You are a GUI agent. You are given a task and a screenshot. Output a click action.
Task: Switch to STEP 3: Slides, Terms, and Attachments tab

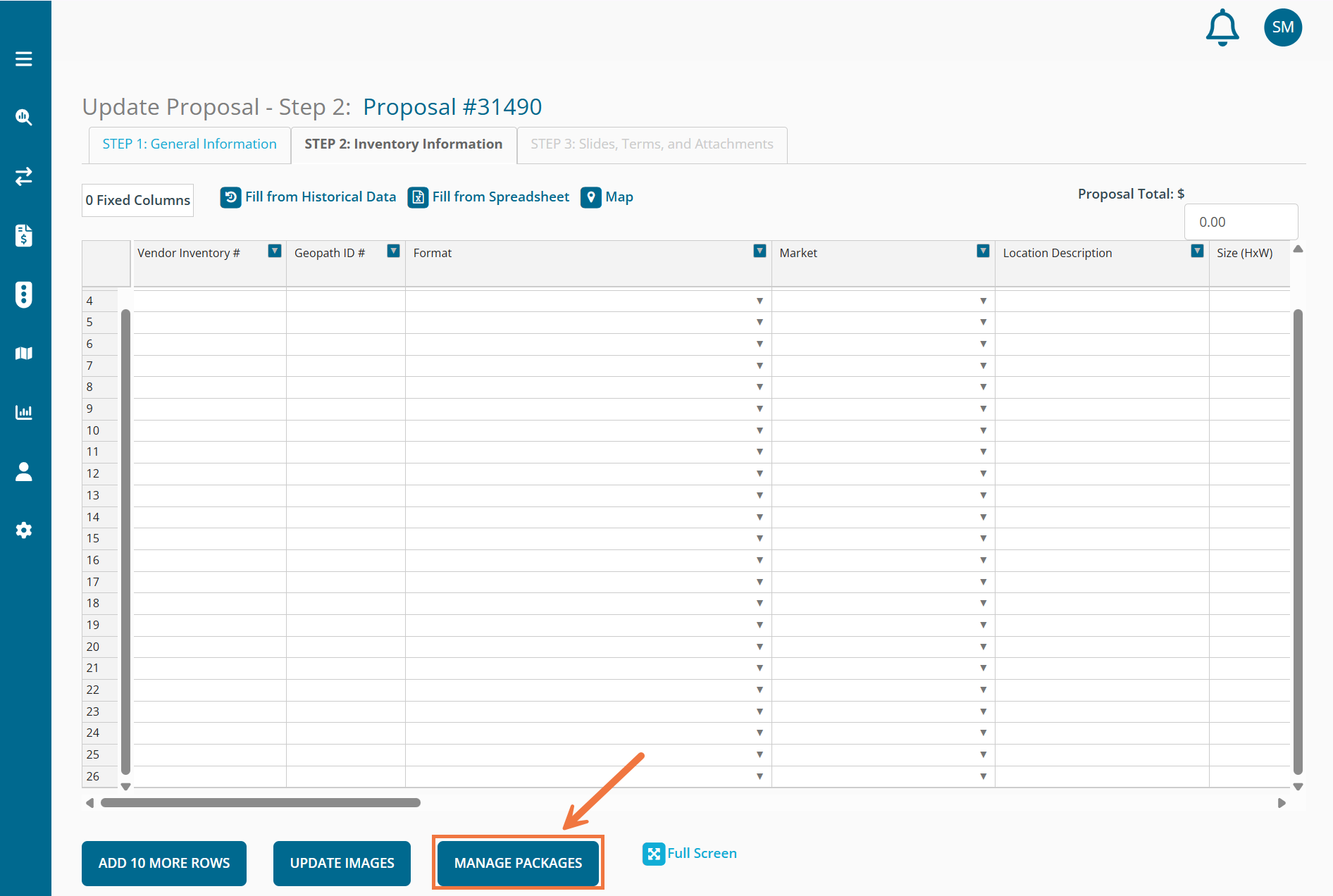[x=652, y=144]
